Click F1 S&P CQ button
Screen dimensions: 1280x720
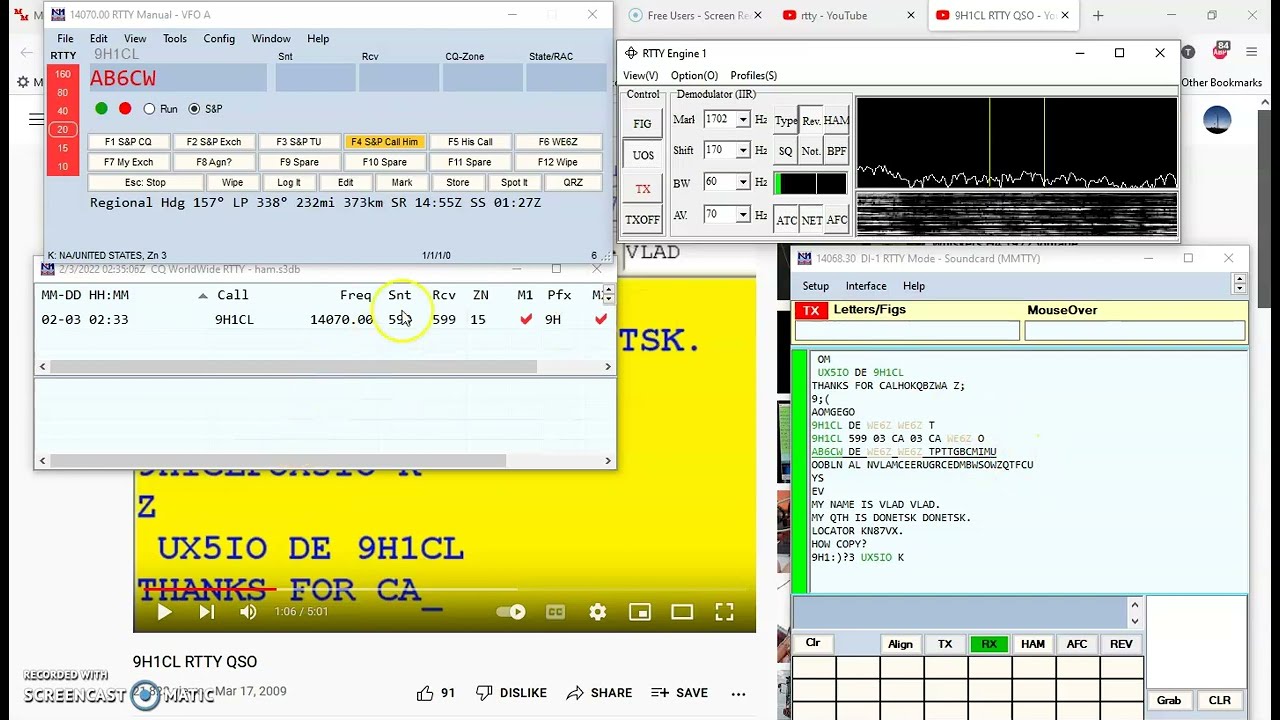click(x=128, y=142)
